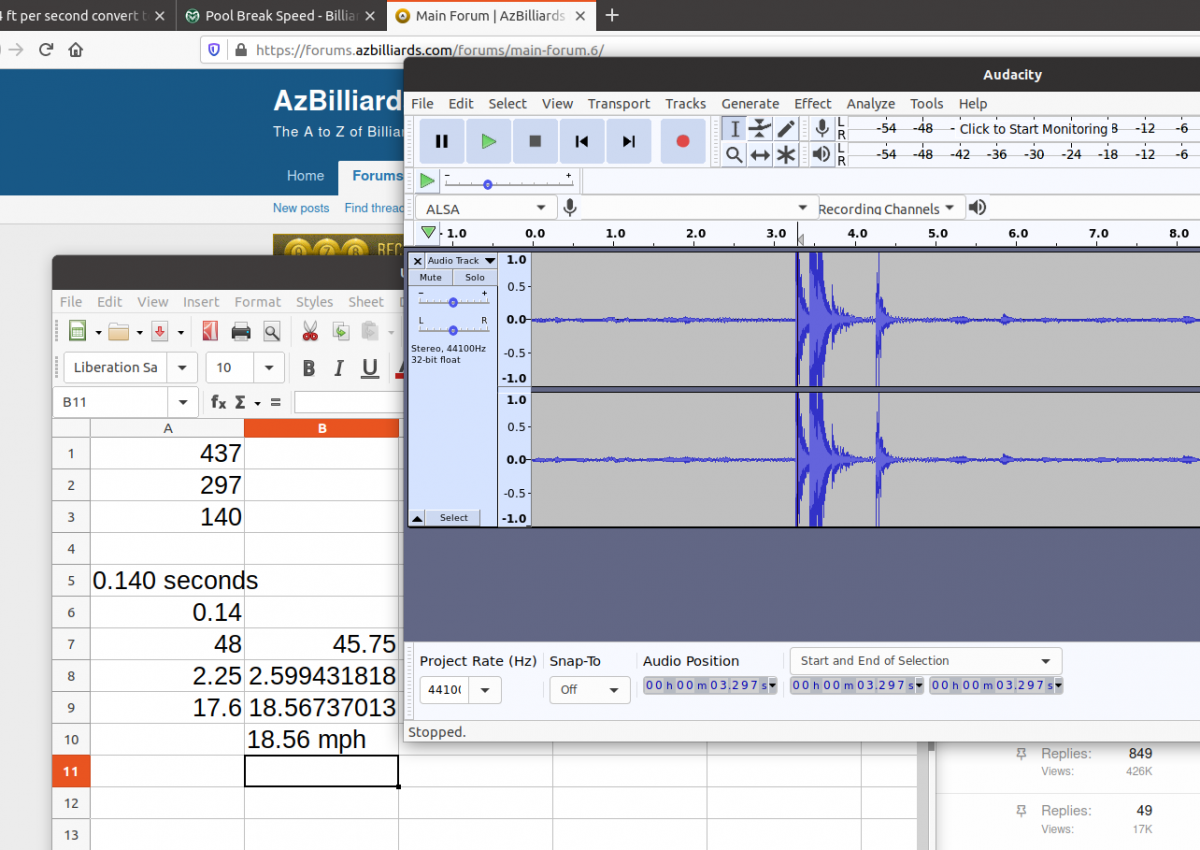This screenshot has height=850, width=1200.
Task: Open the Audacity Generate menu
Action: (750, 104)
